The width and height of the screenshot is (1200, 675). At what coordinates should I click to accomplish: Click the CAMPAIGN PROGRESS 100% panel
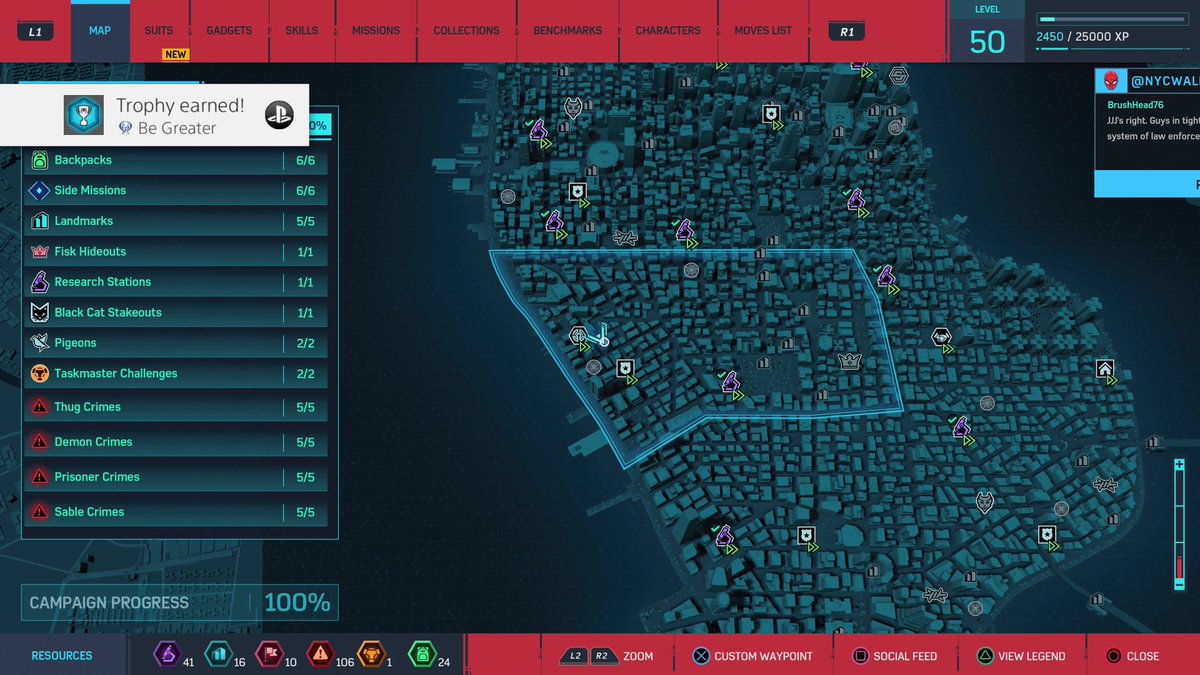tap(180, 603)
